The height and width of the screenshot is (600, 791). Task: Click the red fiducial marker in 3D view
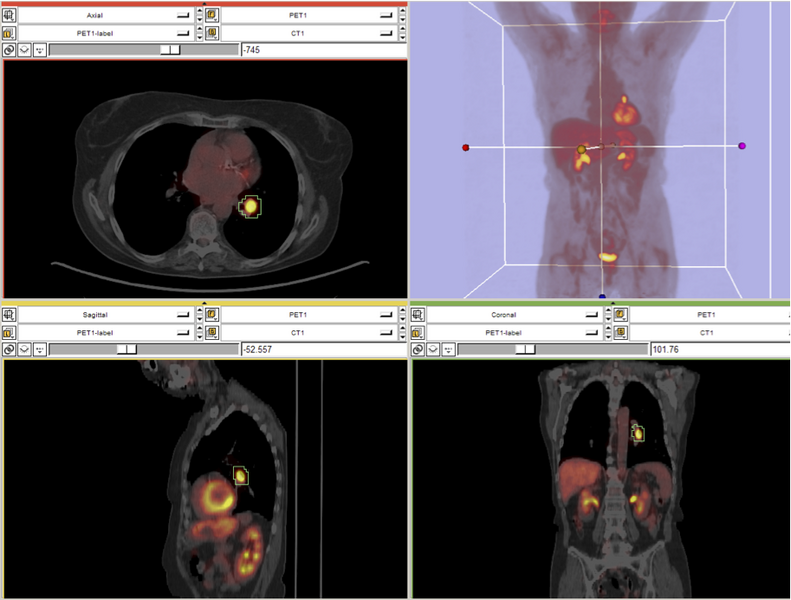[466, 148]
